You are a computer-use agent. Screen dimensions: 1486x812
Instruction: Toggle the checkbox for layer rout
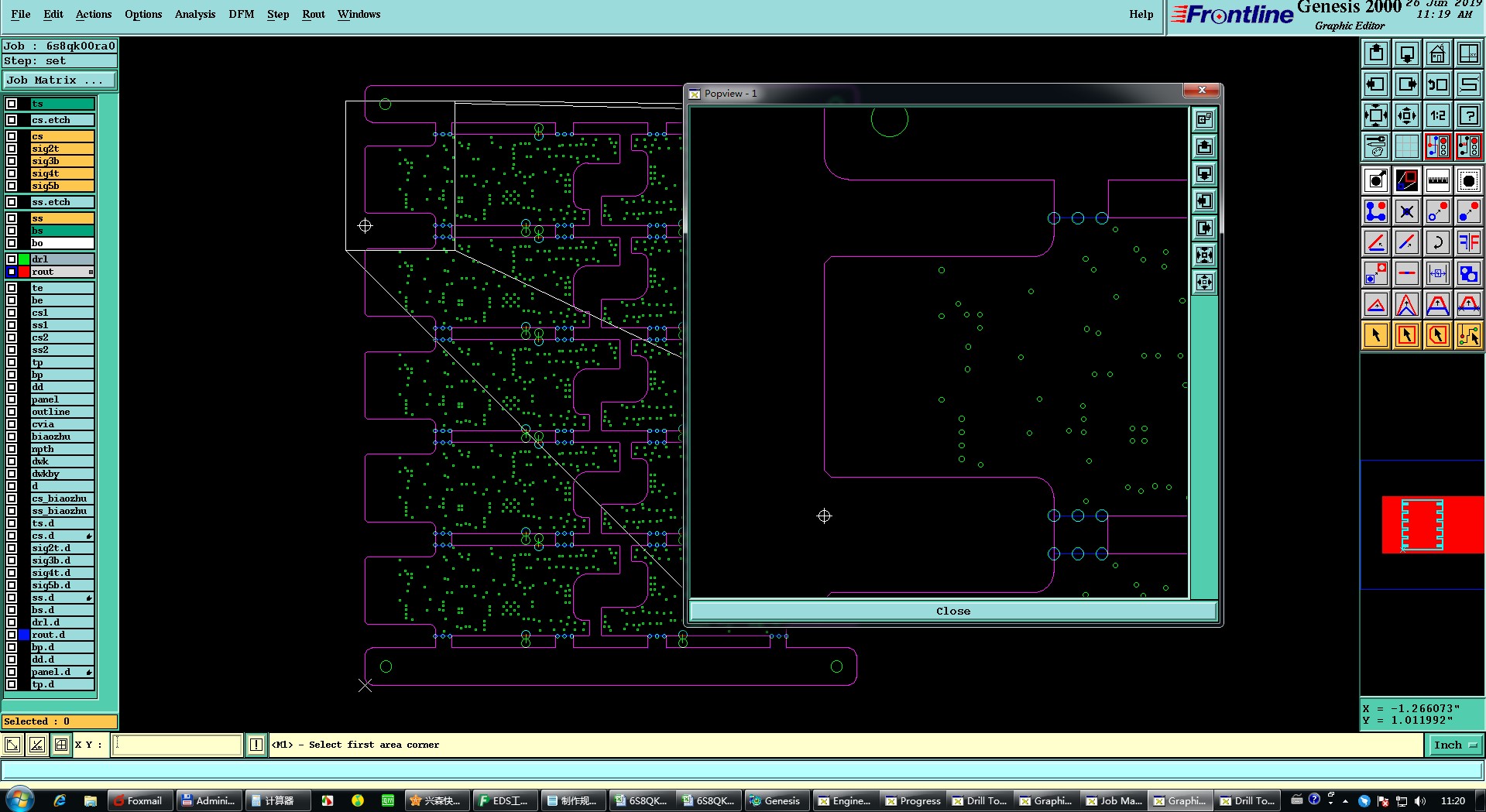coord(12,272)
